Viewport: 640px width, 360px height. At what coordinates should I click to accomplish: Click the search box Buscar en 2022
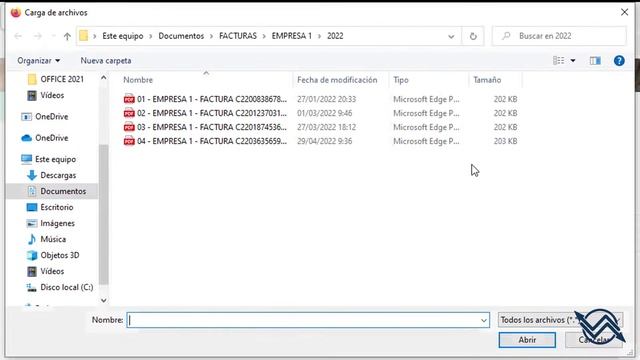pos(560,36)
